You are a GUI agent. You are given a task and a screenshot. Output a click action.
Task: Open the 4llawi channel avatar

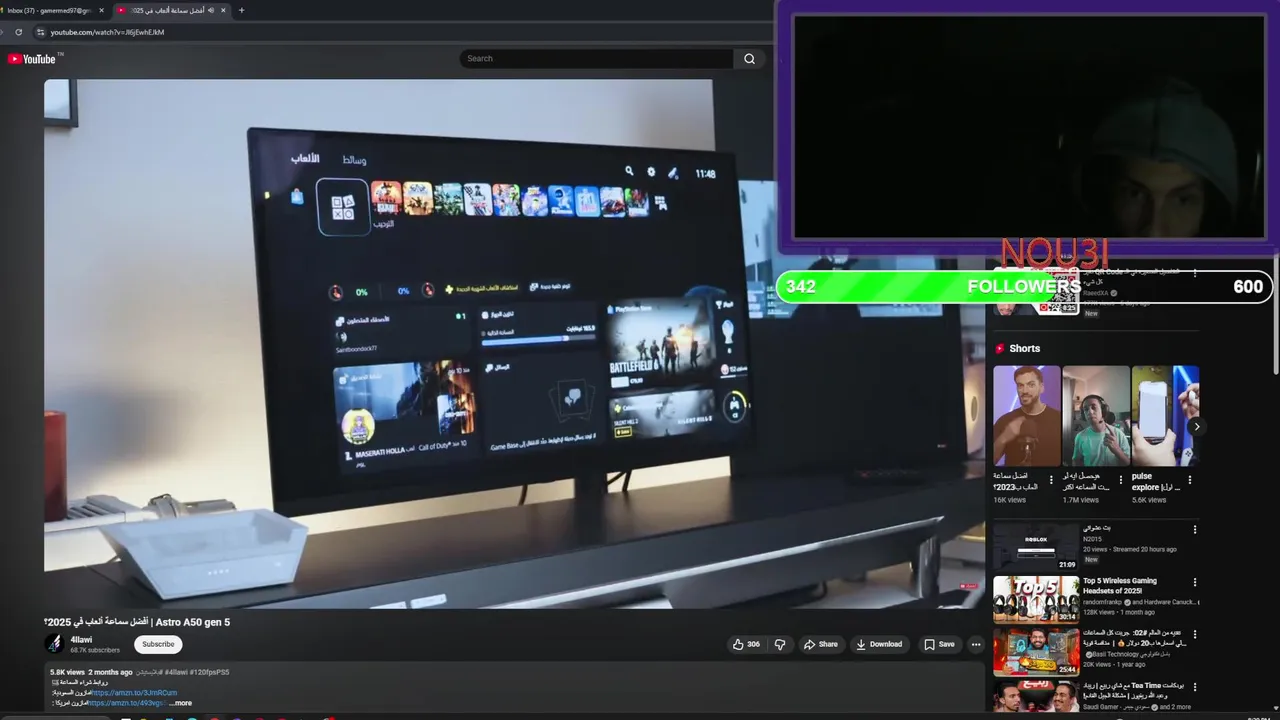click(54, 644)
